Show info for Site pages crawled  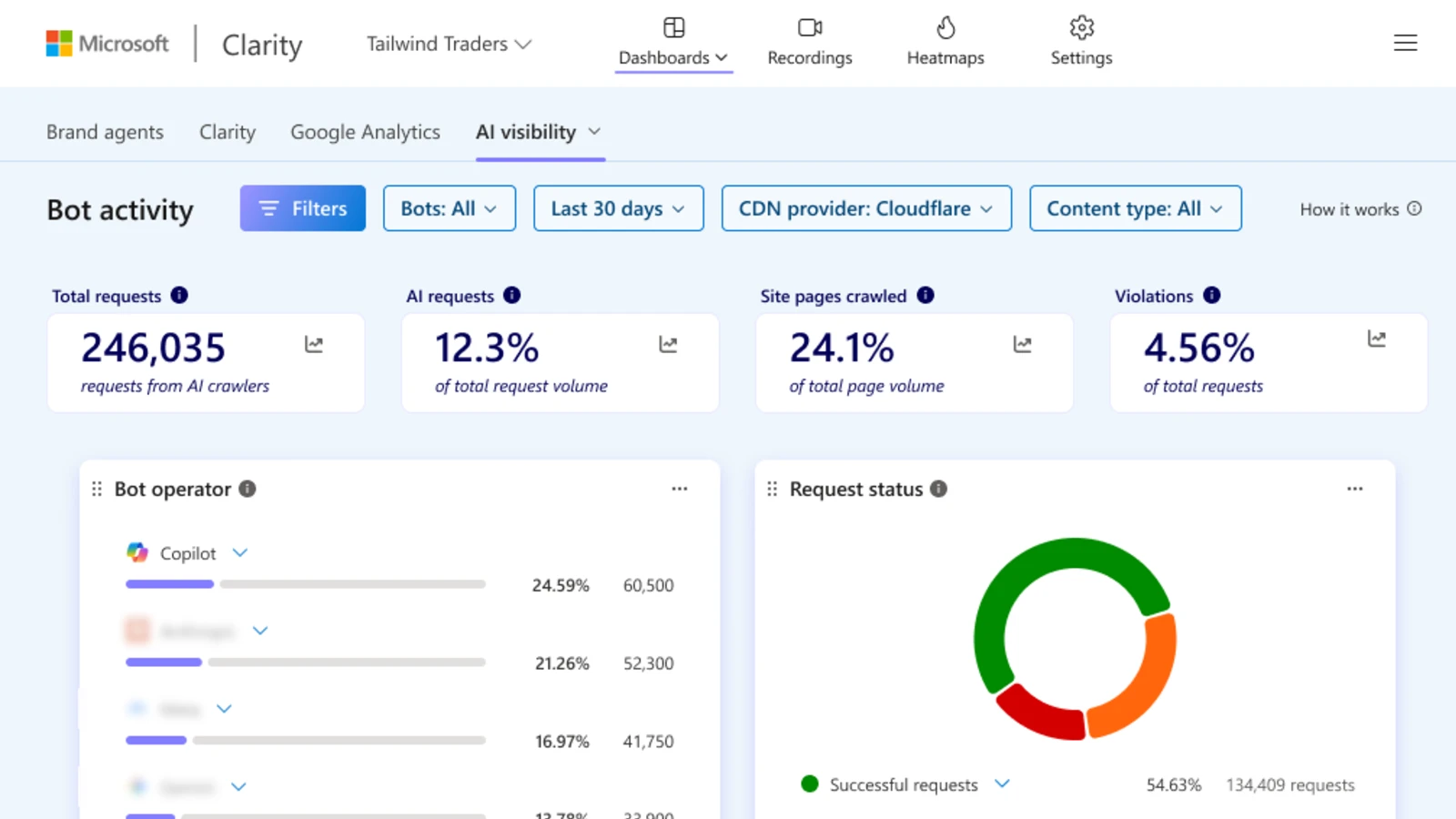[x=925, y=295]
